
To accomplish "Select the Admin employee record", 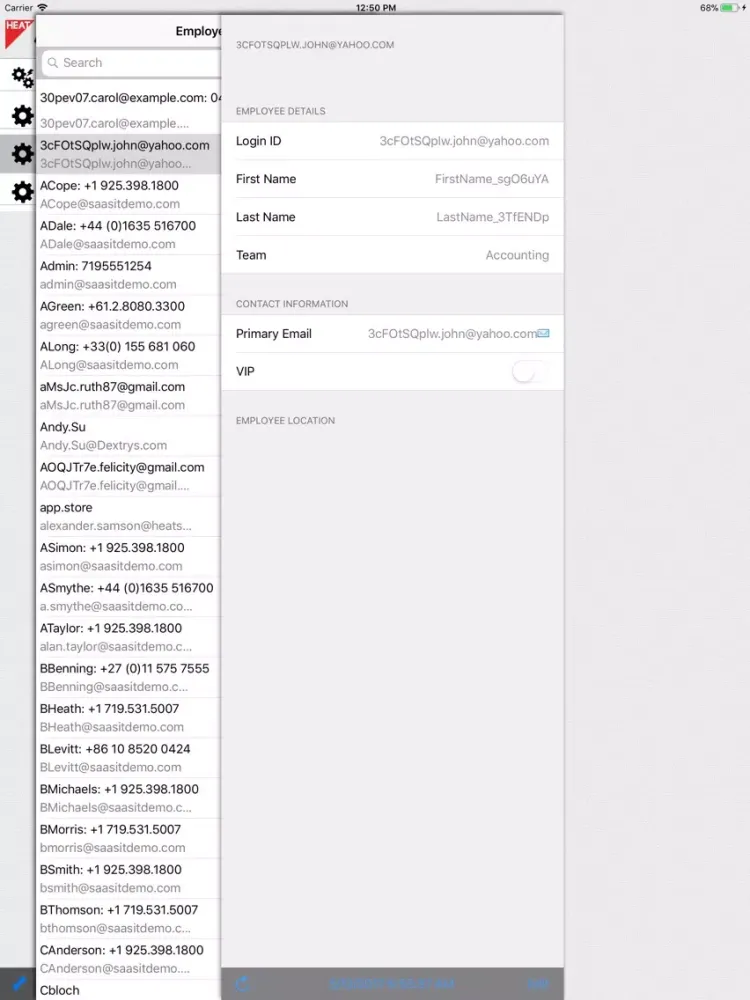I will point(127,275).
